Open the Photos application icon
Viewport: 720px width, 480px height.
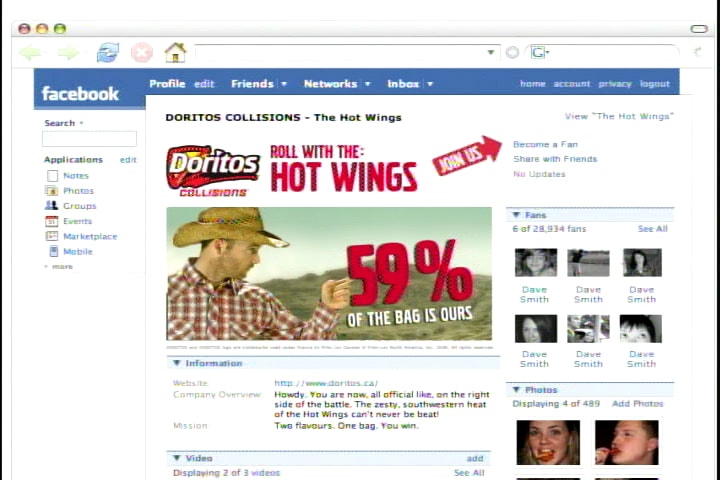point(51,191)
